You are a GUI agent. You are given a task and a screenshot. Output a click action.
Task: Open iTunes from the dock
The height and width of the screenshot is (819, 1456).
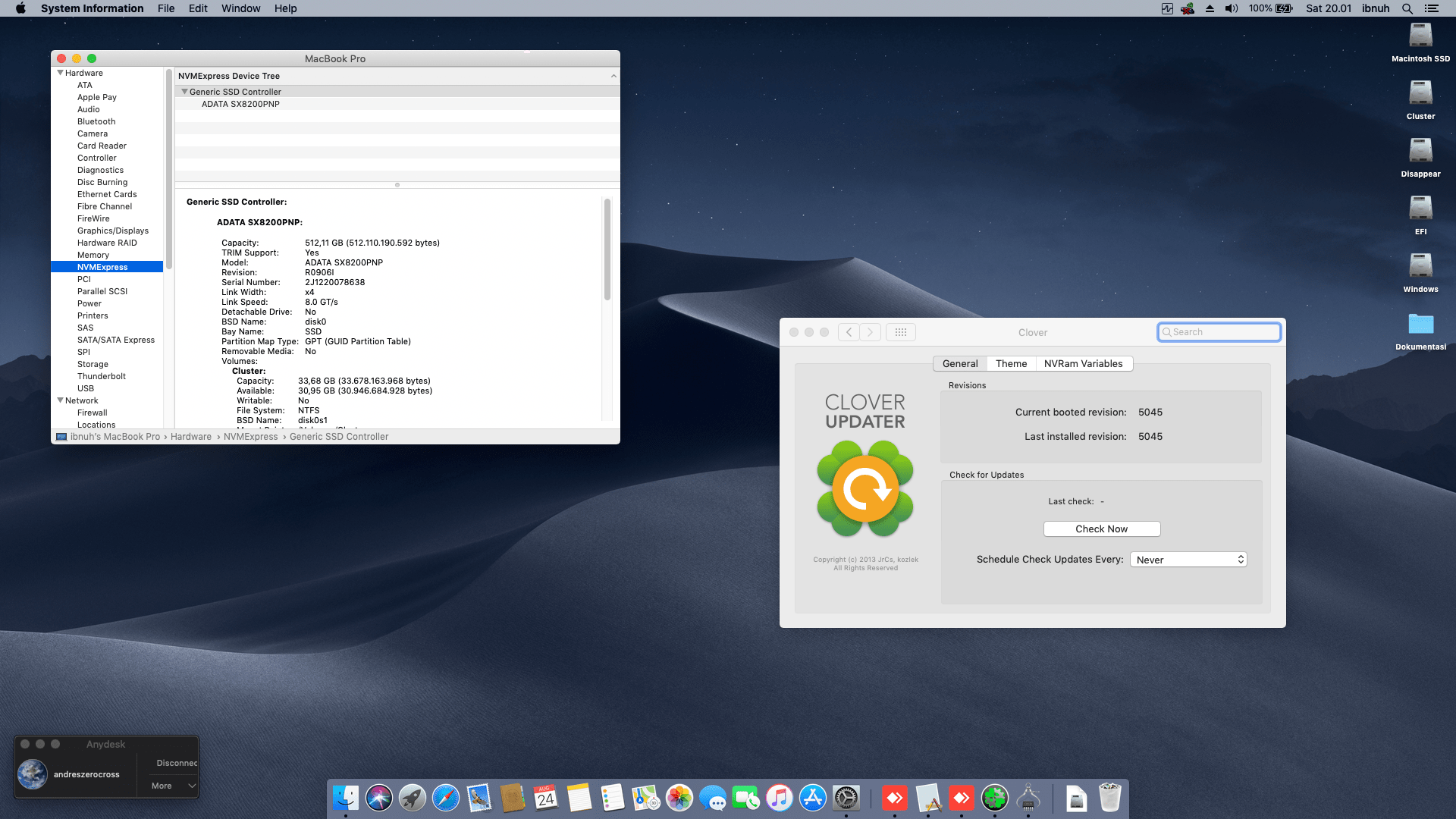[780, 798]
